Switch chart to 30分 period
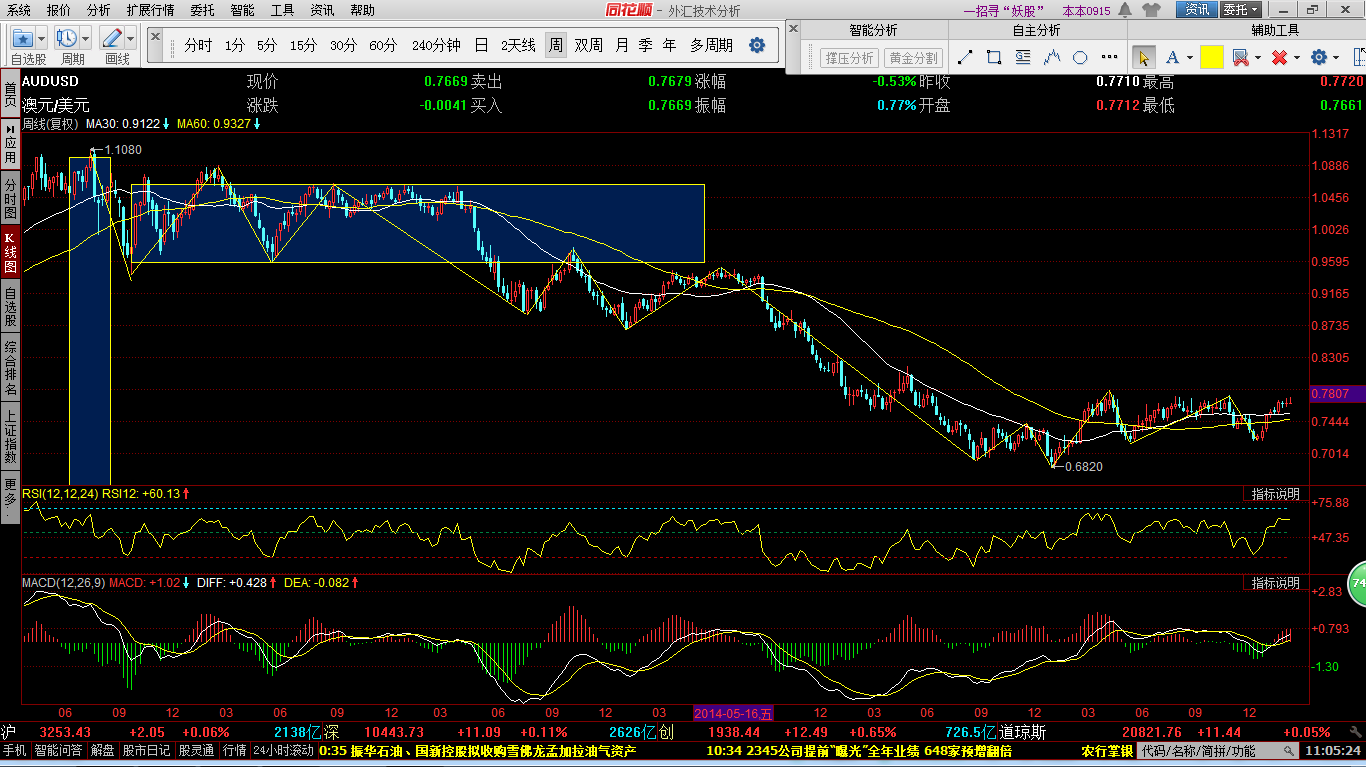This screenshot has width=1366, height=767. (343, 45)
